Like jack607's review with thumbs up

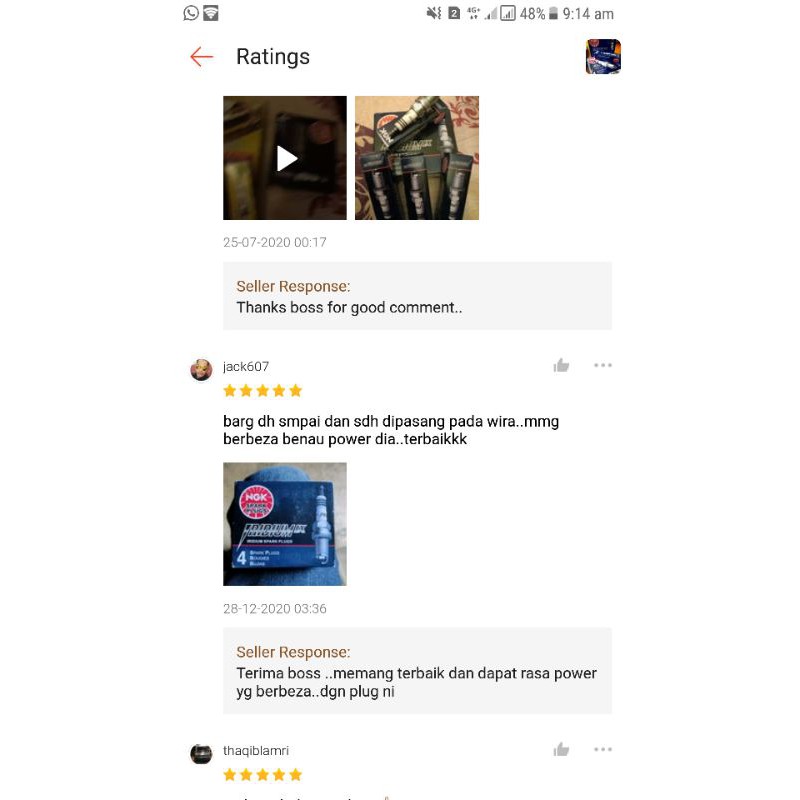pyautogui.click(x=561, y=365)
